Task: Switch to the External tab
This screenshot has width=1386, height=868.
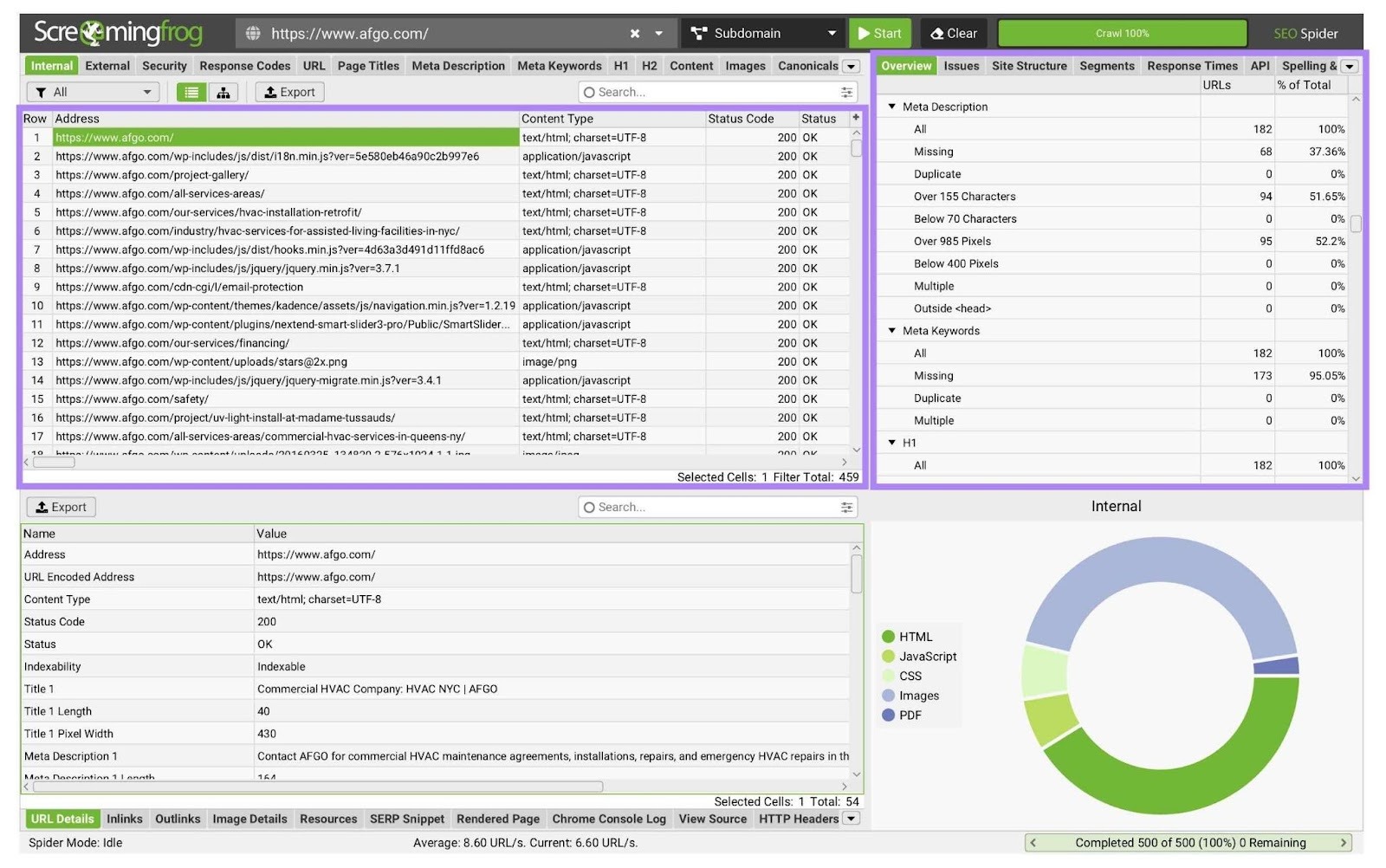Action: pyautogui.click(x=107, y=65)
